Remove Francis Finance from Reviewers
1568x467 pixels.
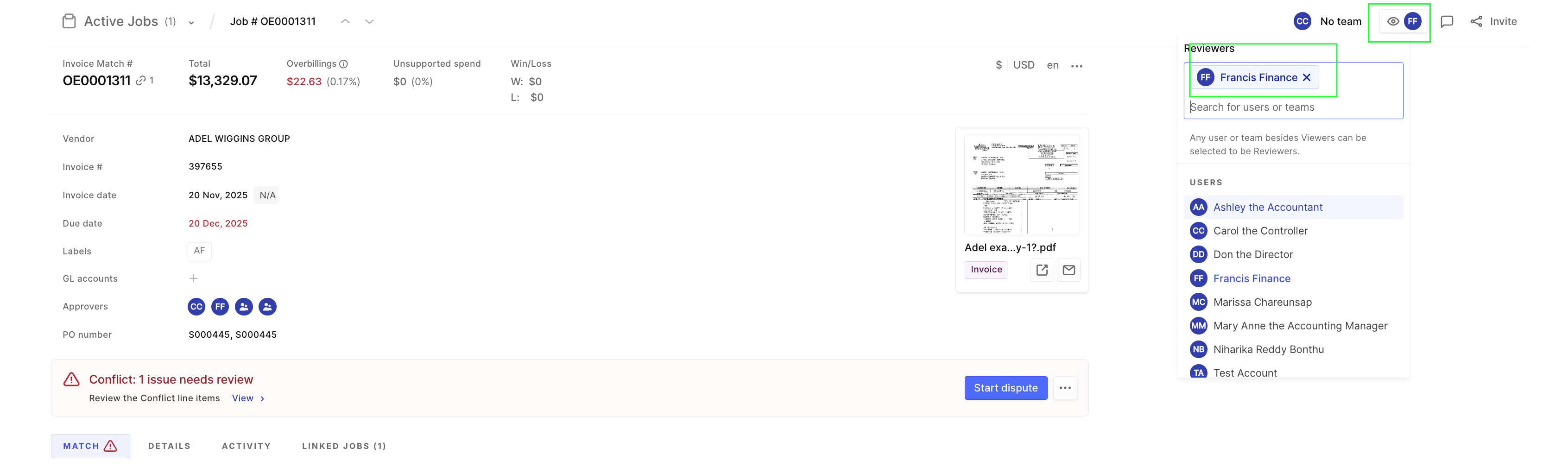click(x=1306, y=77)
